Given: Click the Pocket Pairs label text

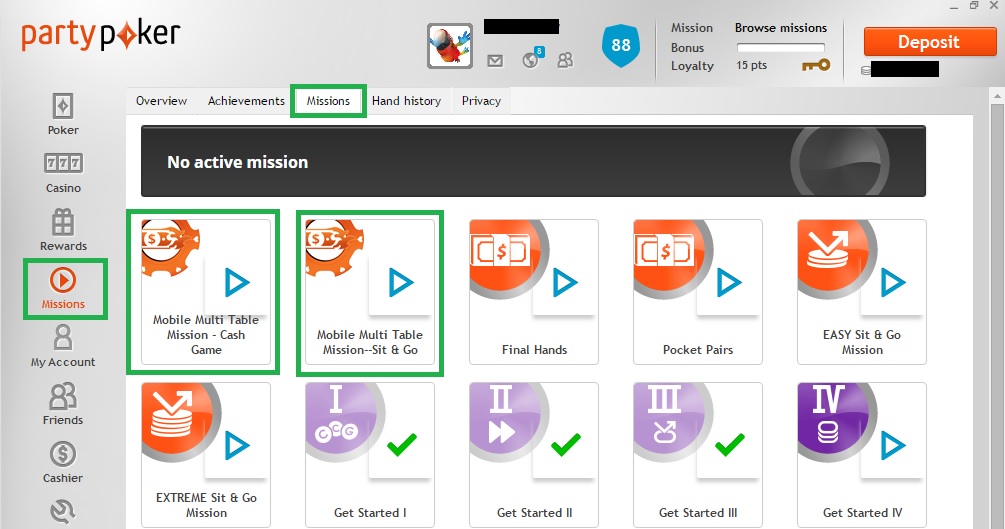Looking at the screenshot, I should click(698, 350).
